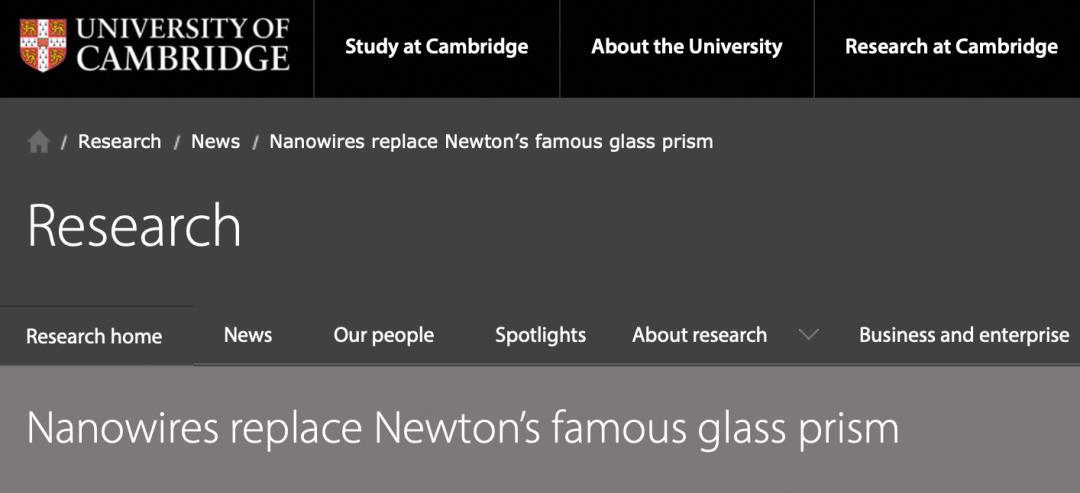
Task: Open the About the University menu
Action: 686,47
